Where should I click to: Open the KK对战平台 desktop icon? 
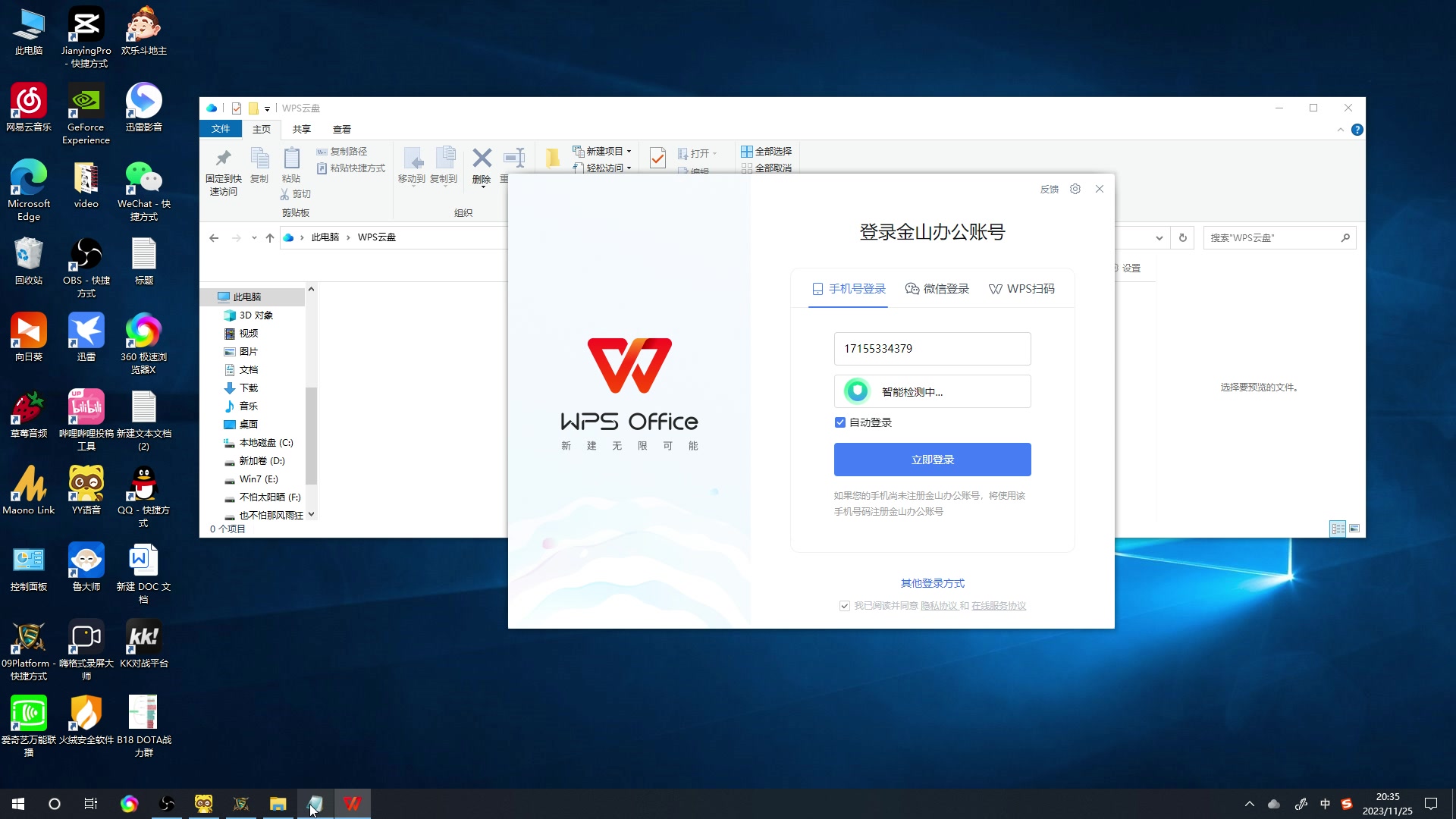pos(143,643)
